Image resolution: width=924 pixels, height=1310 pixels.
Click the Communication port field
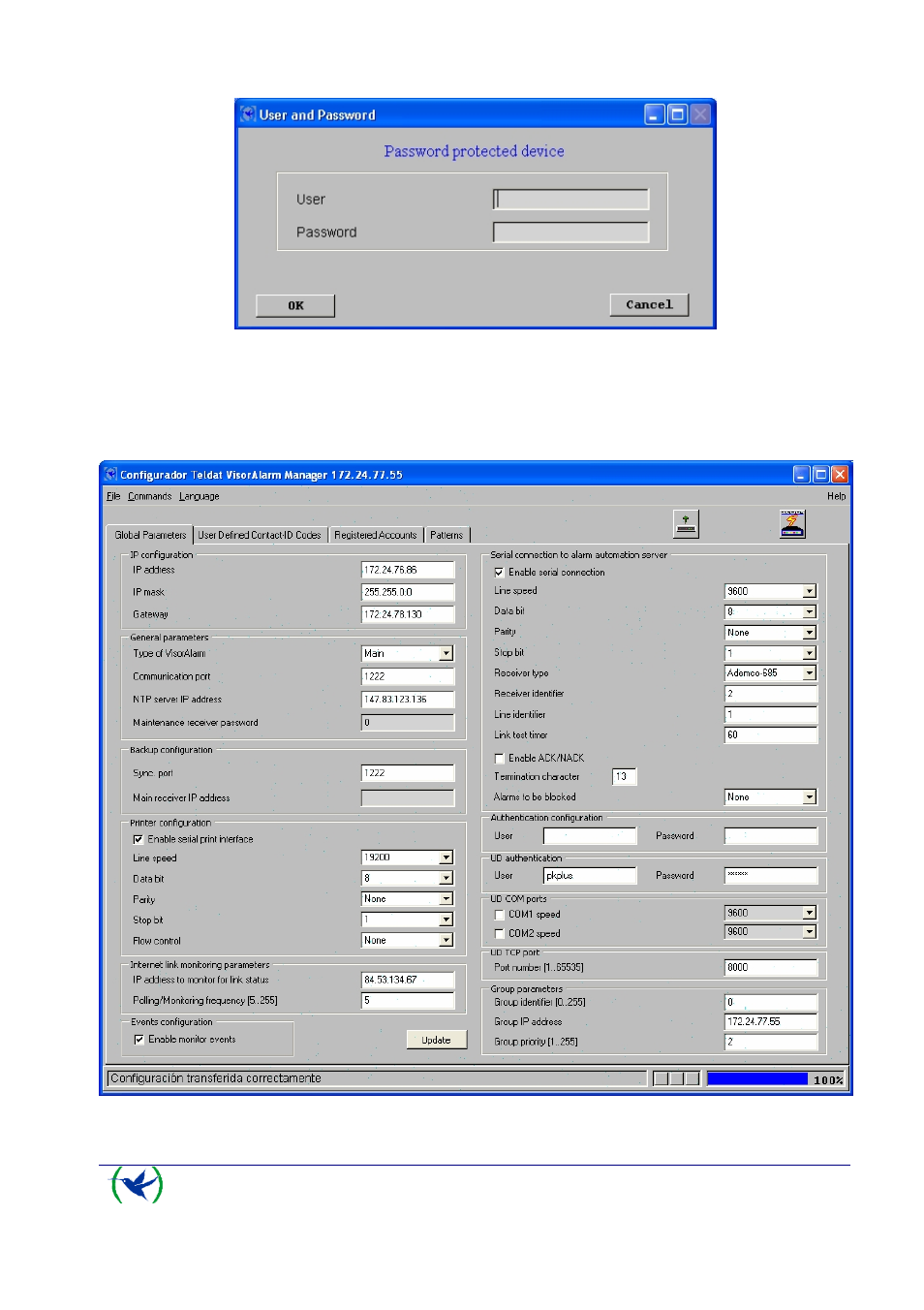pos(408,676)
